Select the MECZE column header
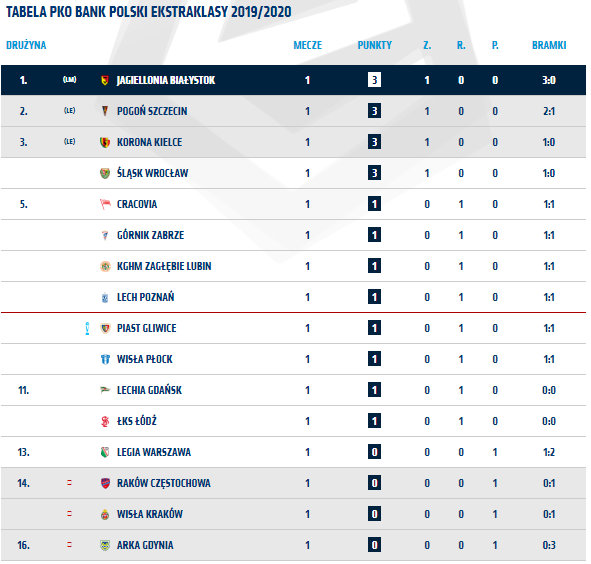 click(x=308, y=45)
